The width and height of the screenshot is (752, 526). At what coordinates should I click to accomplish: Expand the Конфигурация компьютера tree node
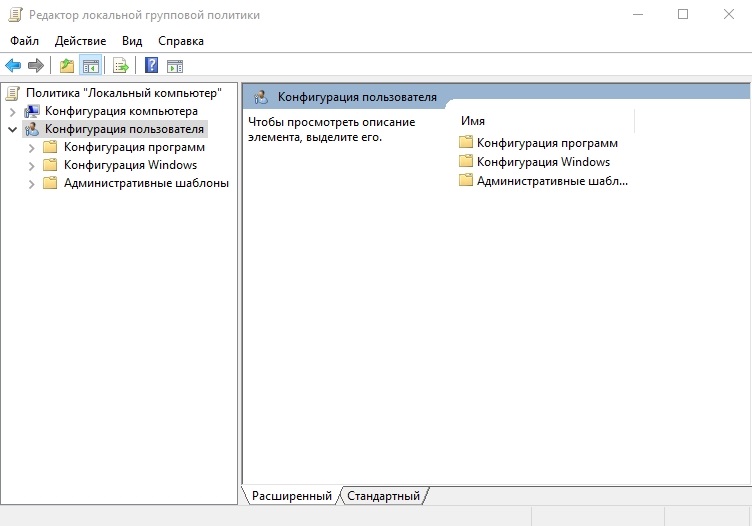(x=12, y=111)
